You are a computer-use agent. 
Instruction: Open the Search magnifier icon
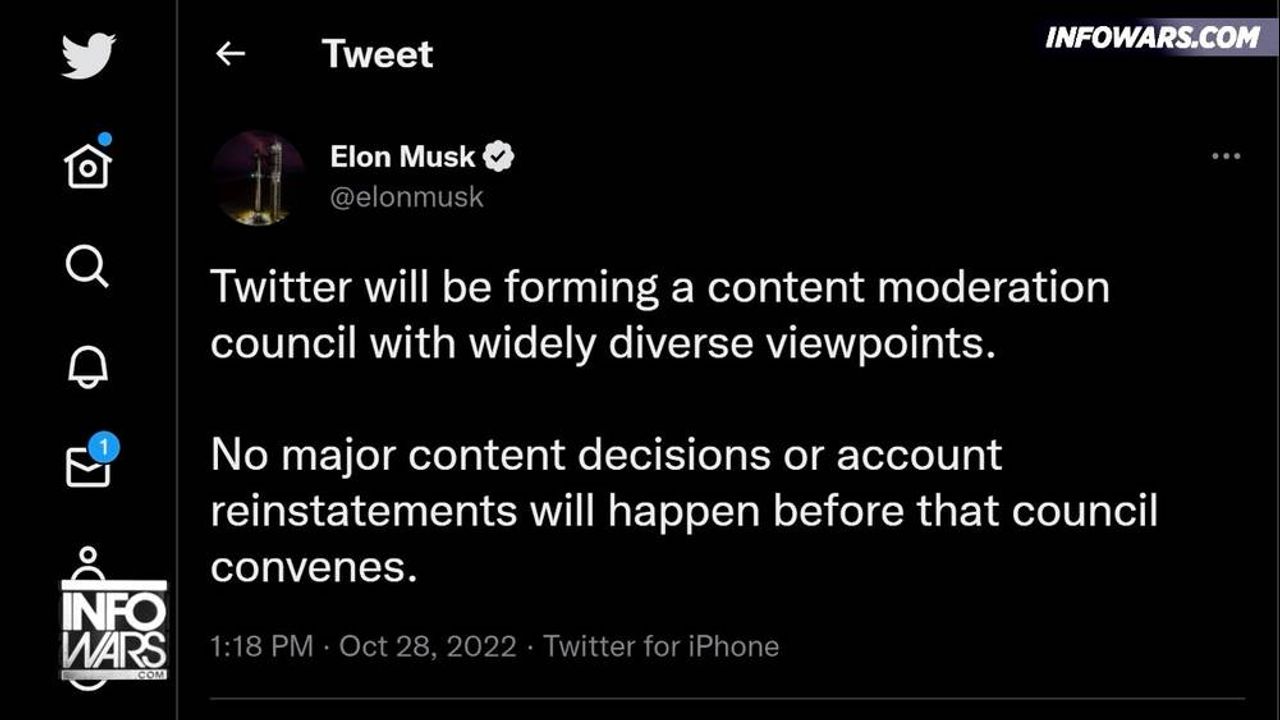[x=87, y=267]
